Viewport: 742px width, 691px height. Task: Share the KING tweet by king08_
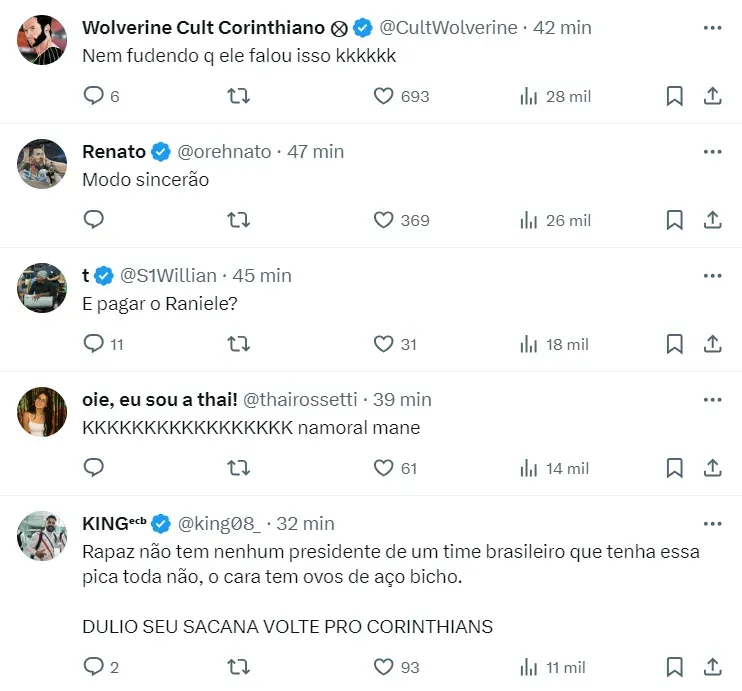click(x=713, y=667)
